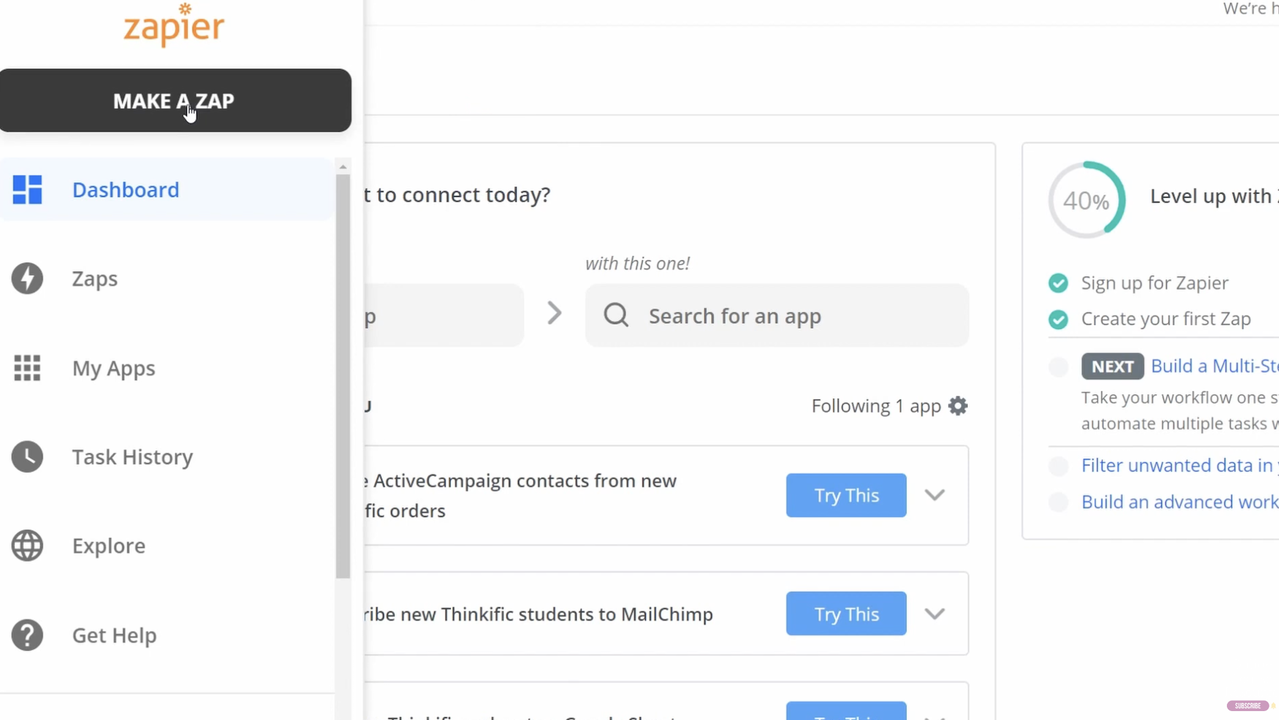Click the Filter unwanted data circle
The height and width of the screenshot is (720, 1279).
(x=1058, y=466)
